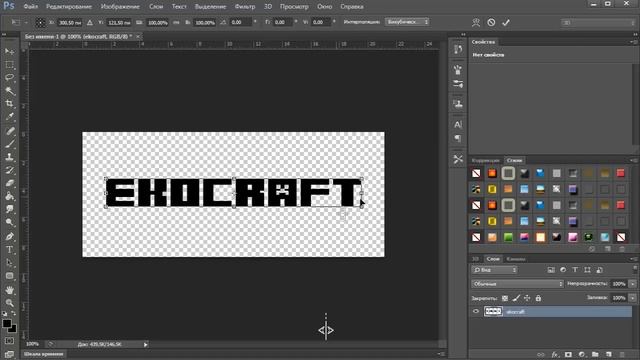Open the Tool Presets panel icon
Viewport: 640px width, 360px height.
coord(458,159)
